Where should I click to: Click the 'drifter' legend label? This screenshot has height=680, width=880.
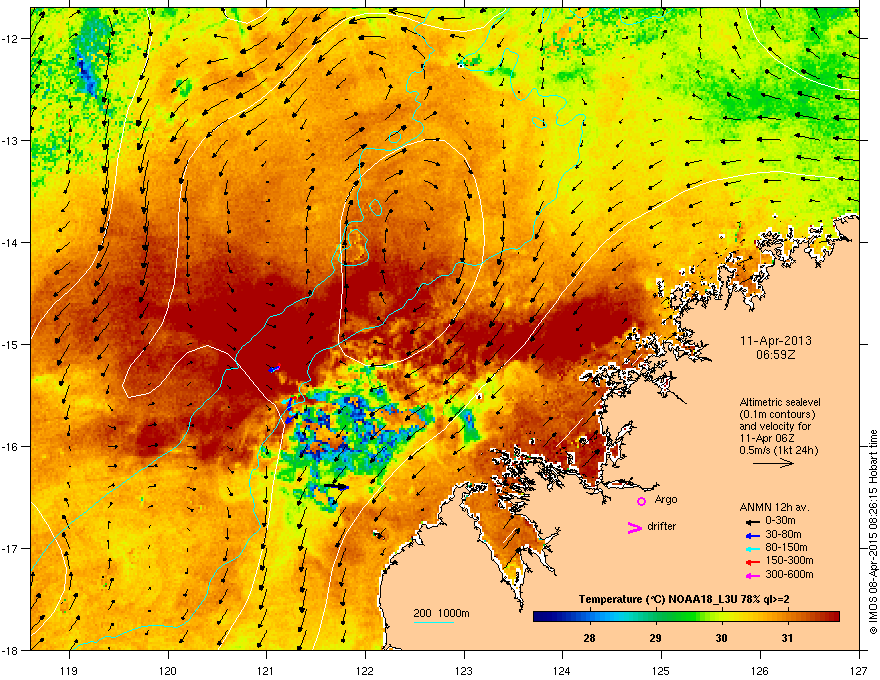[x=662, y=526]
